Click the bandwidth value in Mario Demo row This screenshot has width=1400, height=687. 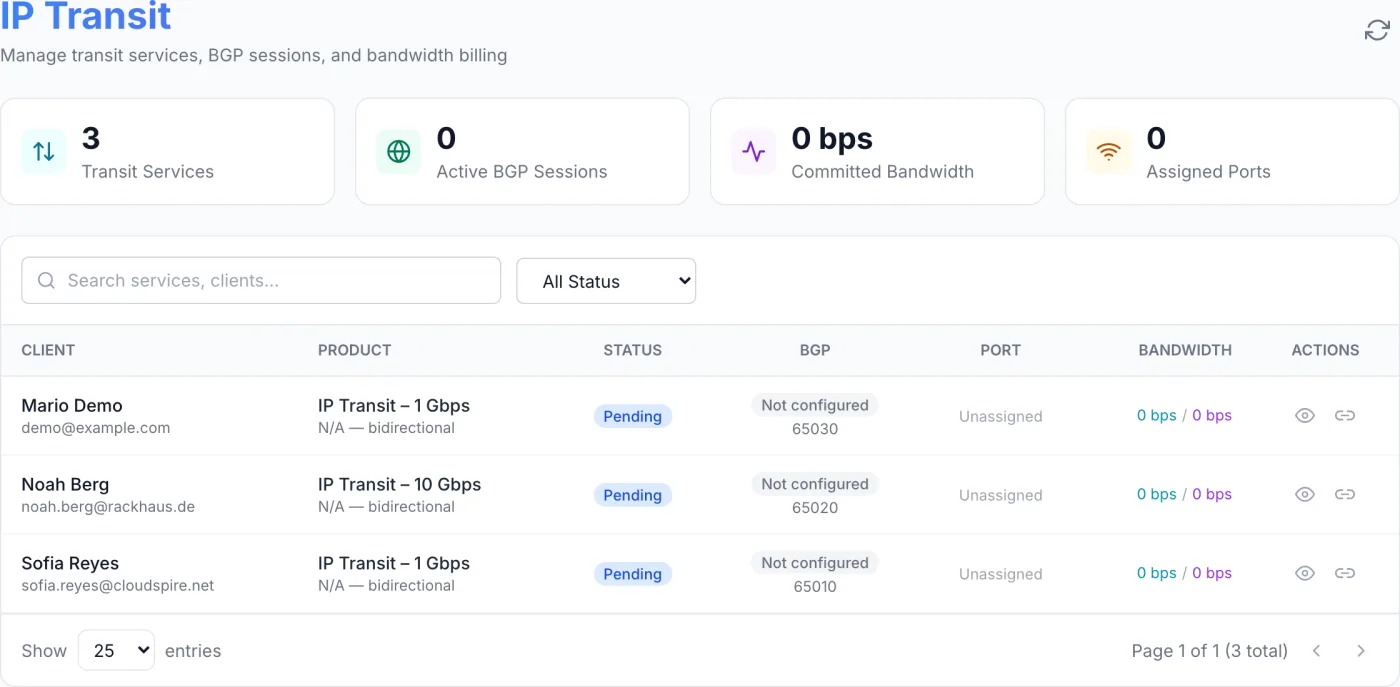[x=1184, y=416]
